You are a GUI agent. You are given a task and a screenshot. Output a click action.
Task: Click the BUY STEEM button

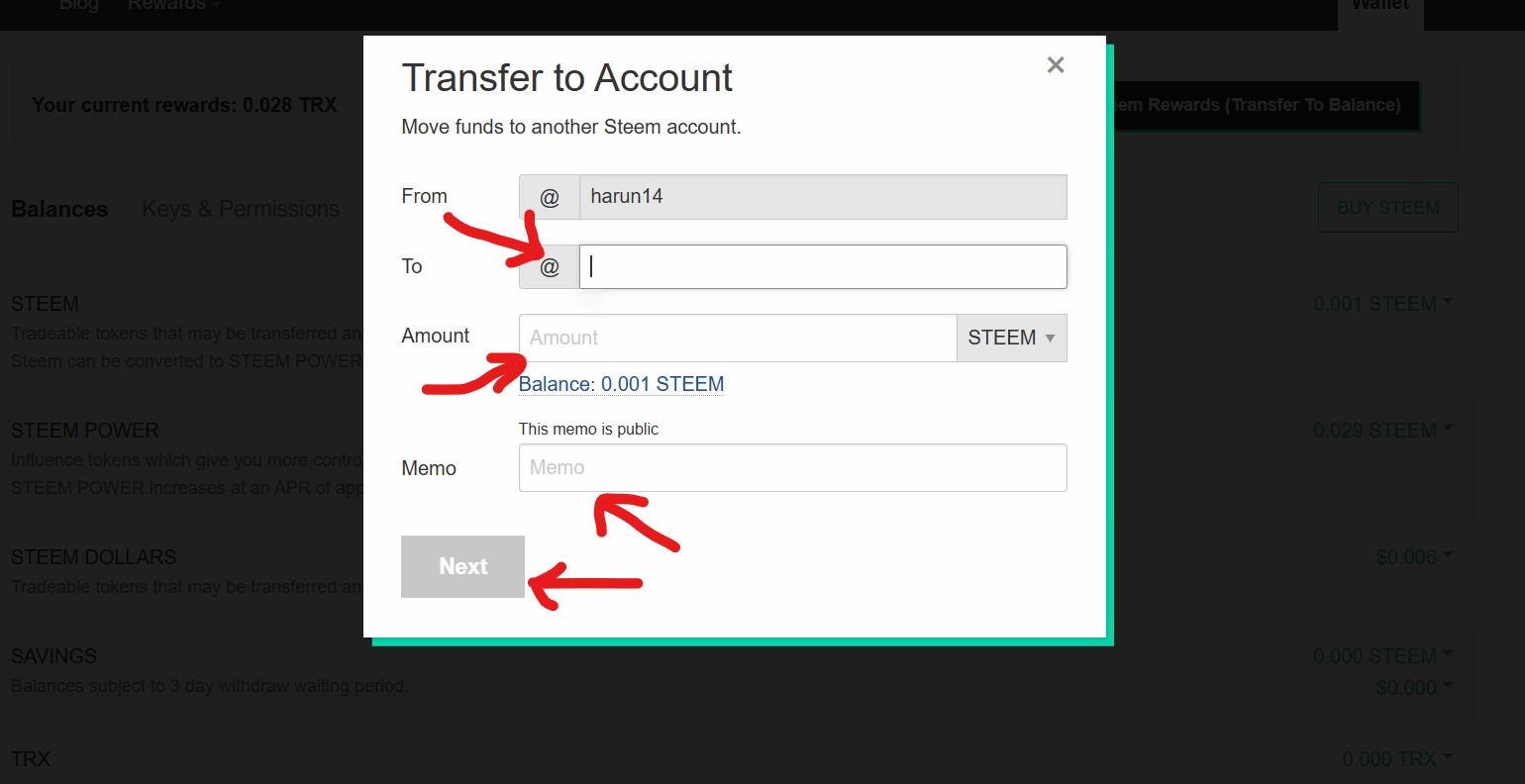(x=1388, y=208)
